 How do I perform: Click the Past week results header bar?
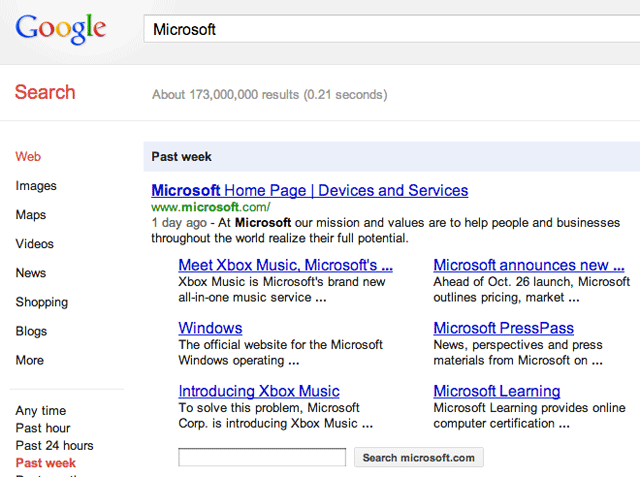pos(391,157)
